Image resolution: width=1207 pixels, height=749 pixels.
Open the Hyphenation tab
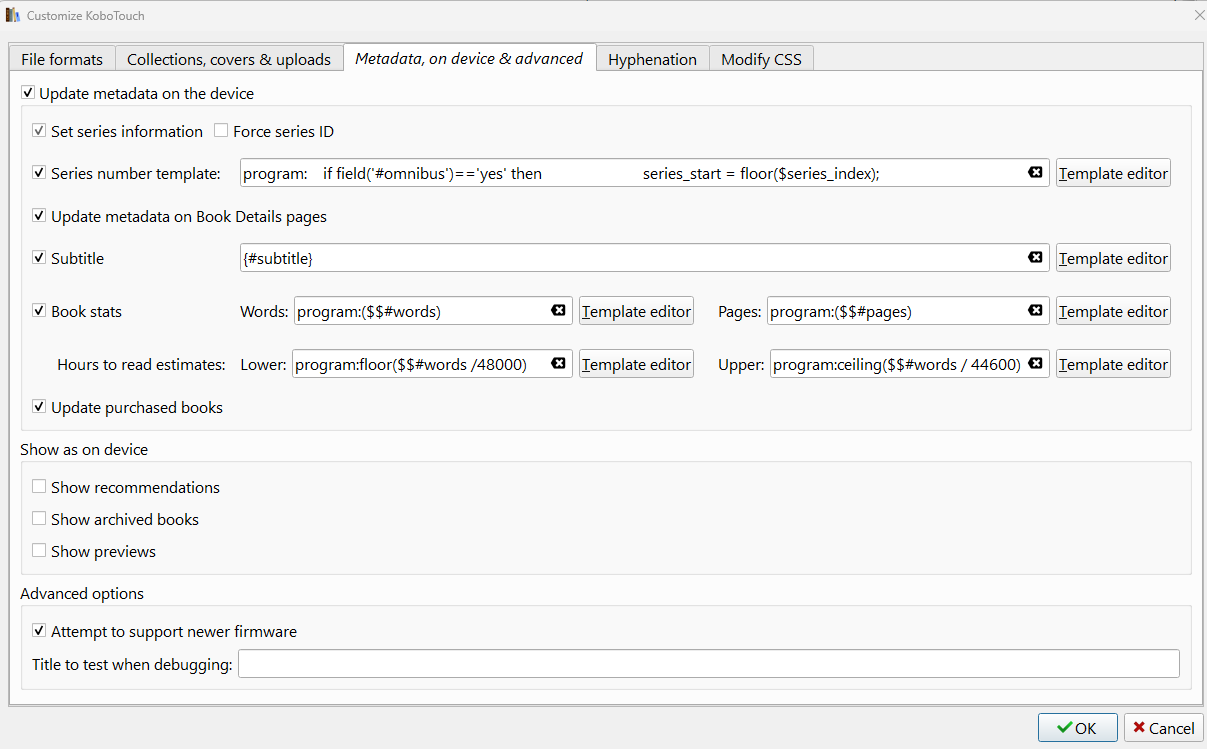pyautogui.click(x=652, y=59)
